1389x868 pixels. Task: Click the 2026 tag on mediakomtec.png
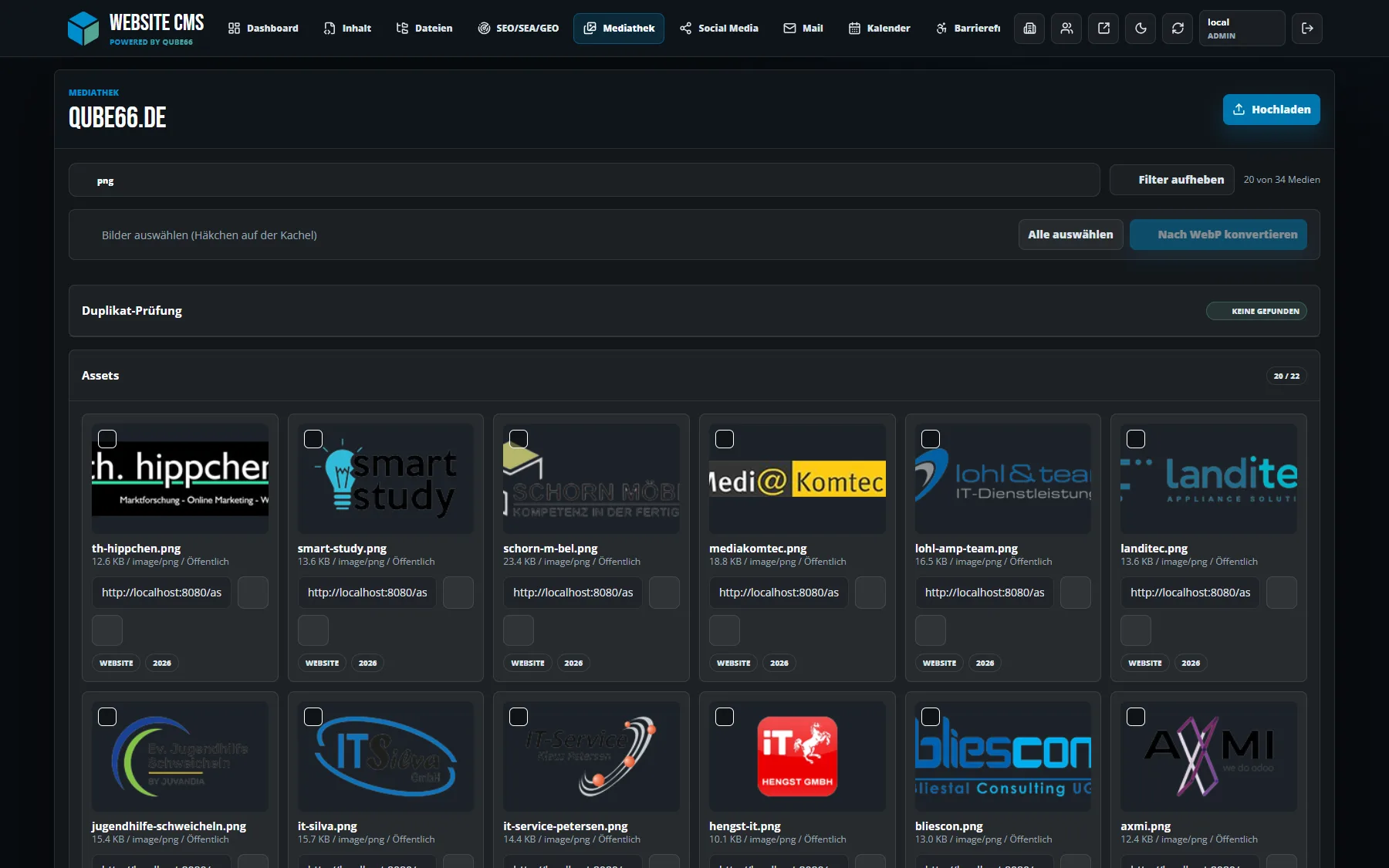779,663
